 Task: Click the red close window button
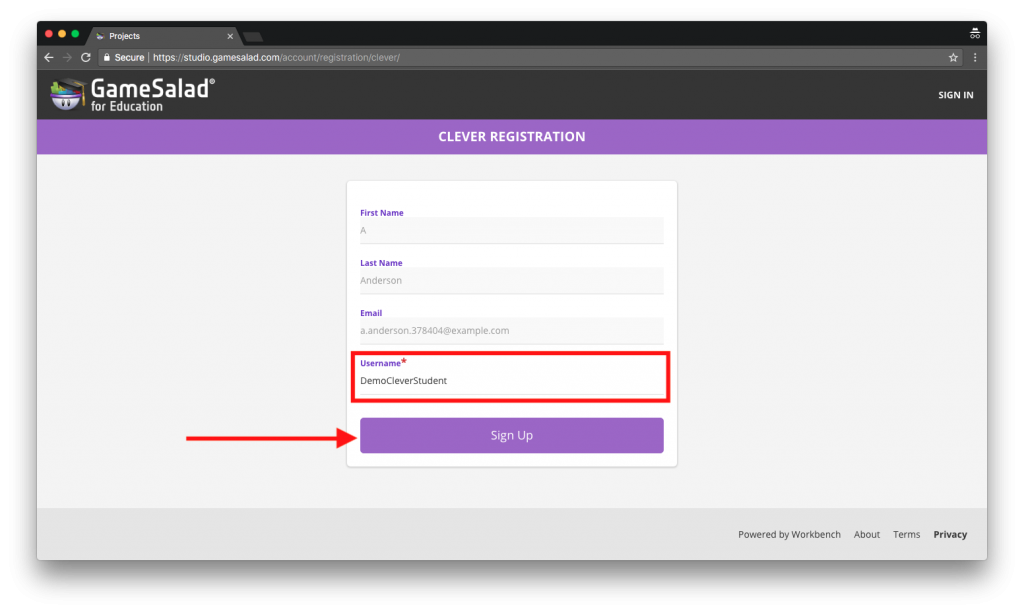click(49, 34)
